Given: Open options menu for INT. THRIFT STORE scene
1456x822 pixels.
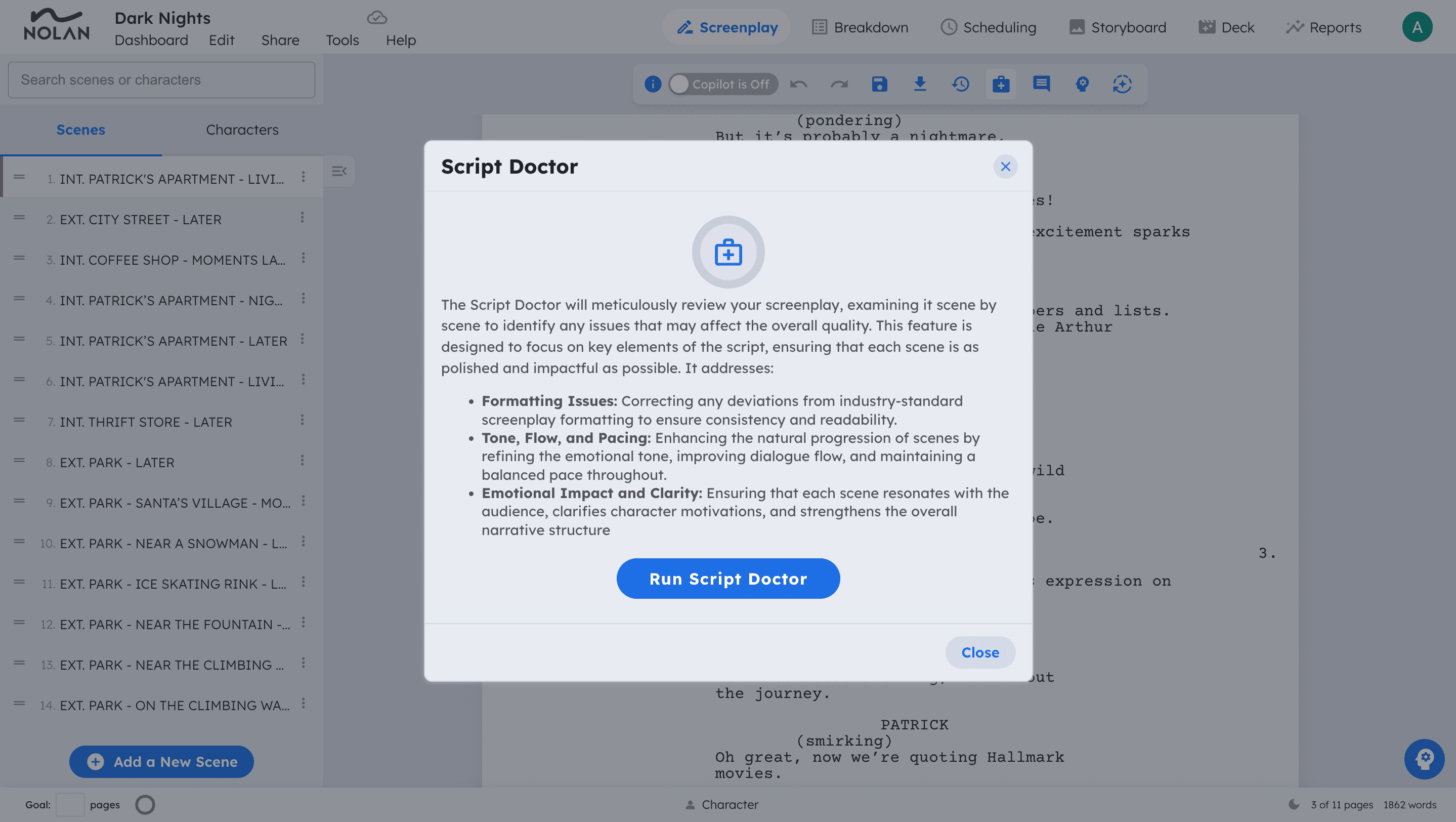Looking at the screenshot, I should [303, 421].
